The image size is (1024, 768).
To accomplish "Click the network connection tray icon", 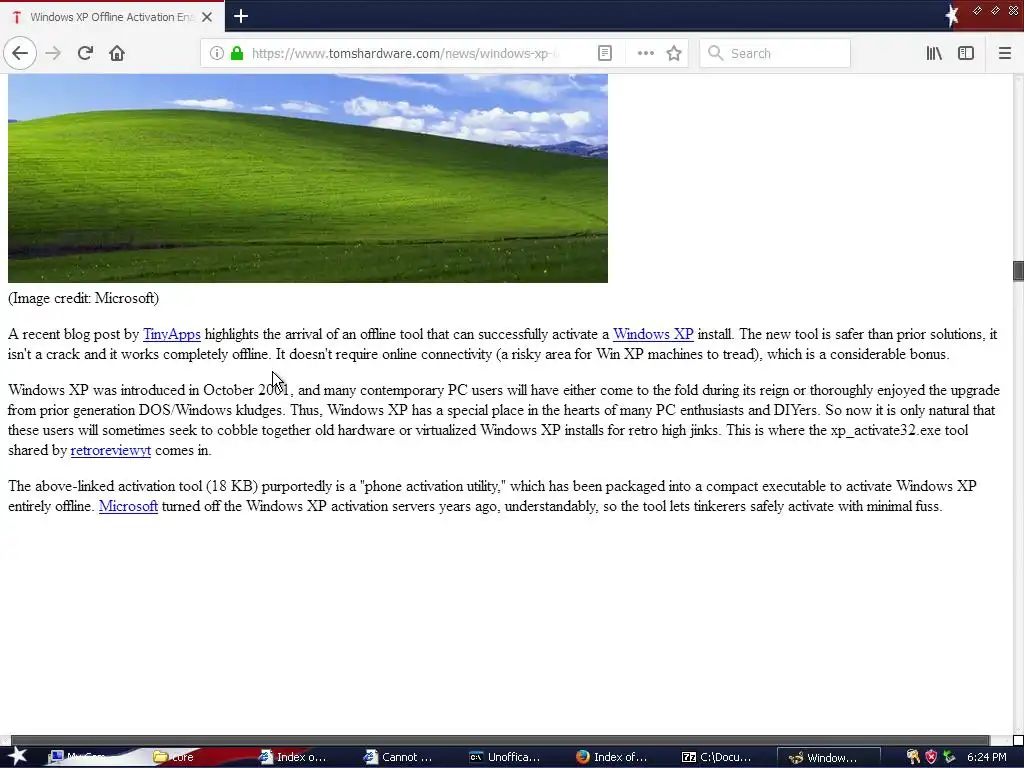I will coord(950,757).
